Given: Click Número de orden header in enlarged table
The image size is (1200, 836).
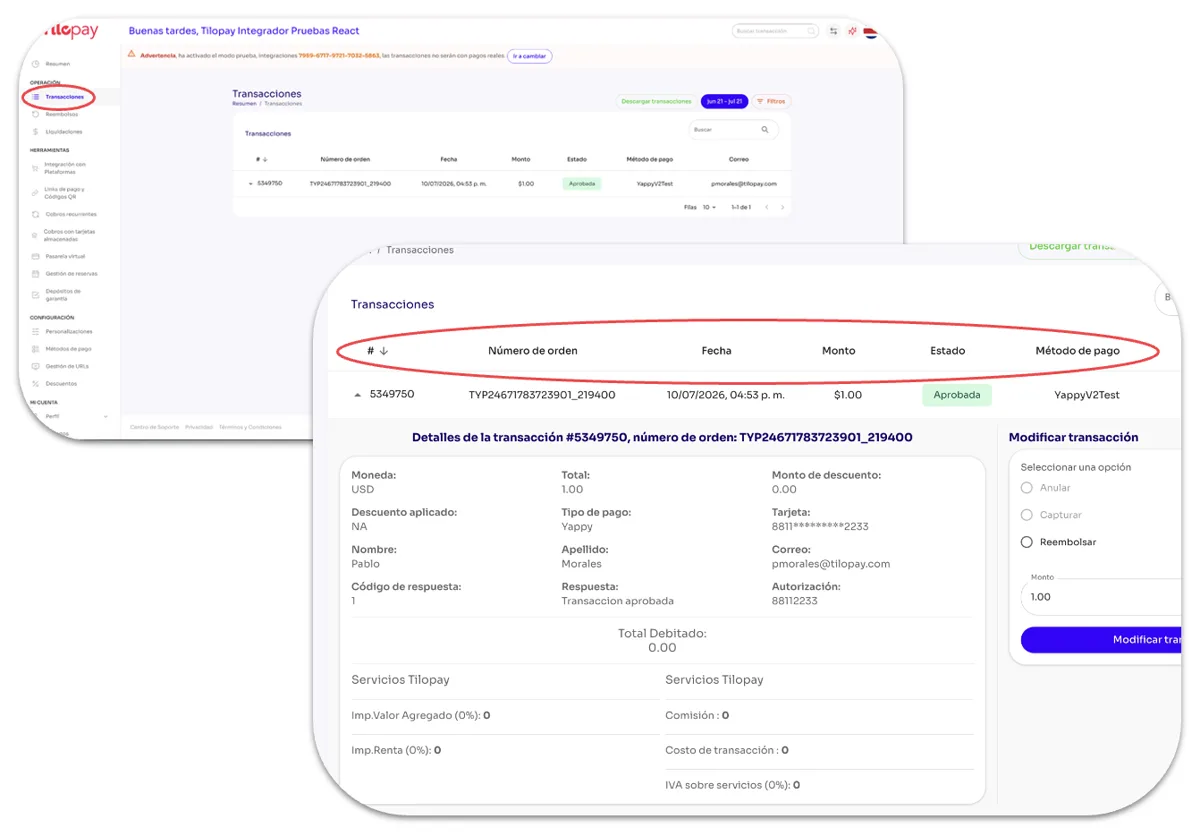Looking at the screenshot, I should 532,351.
